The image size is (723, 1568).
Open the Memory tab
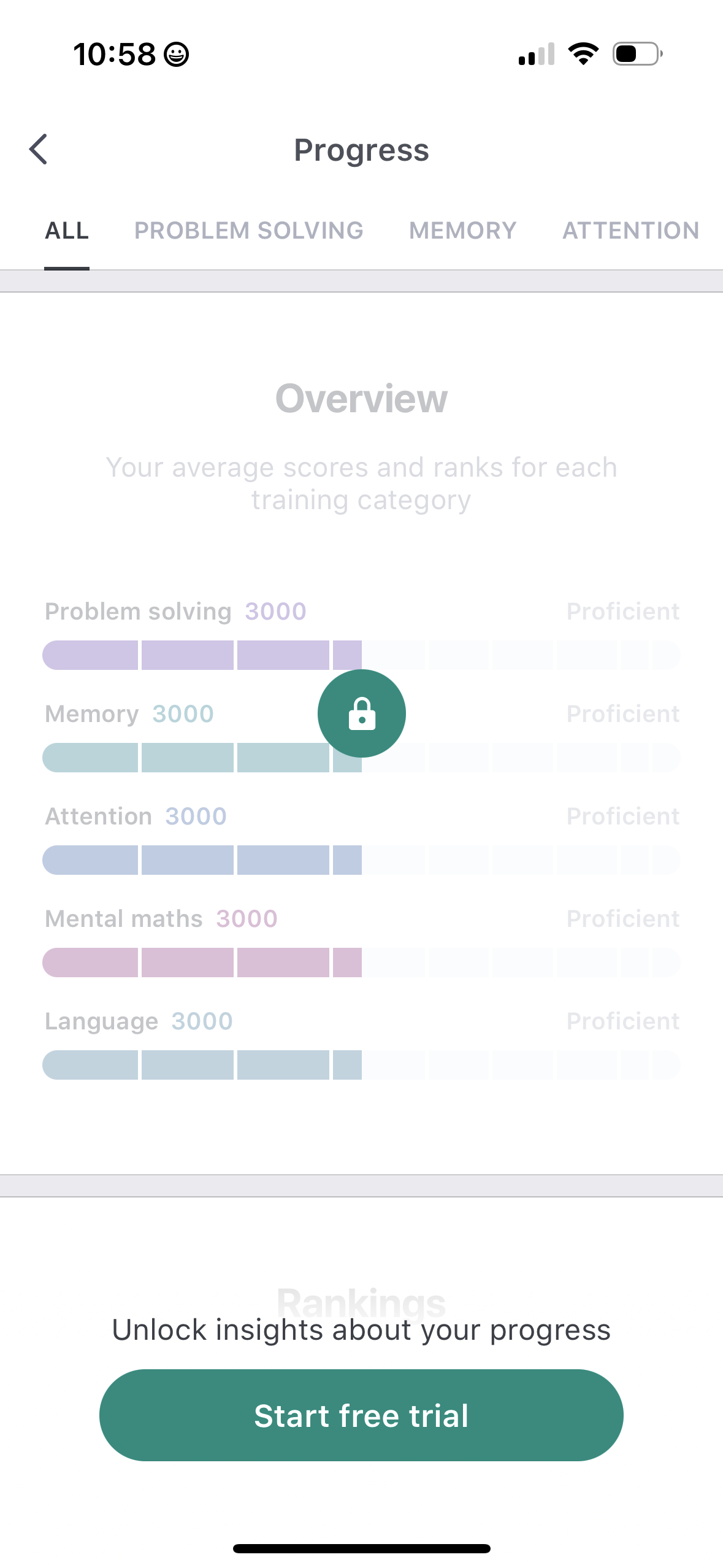(x=463, y=231)
